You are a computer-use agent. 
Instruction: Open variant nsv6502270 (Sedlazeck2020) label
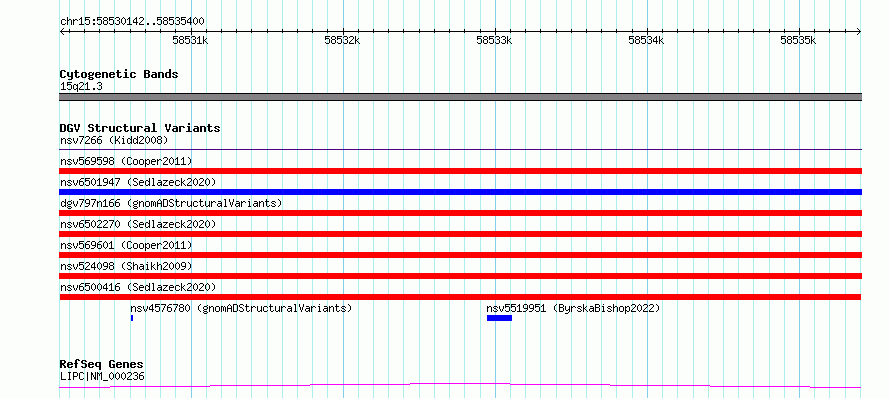tap(138, 224)
